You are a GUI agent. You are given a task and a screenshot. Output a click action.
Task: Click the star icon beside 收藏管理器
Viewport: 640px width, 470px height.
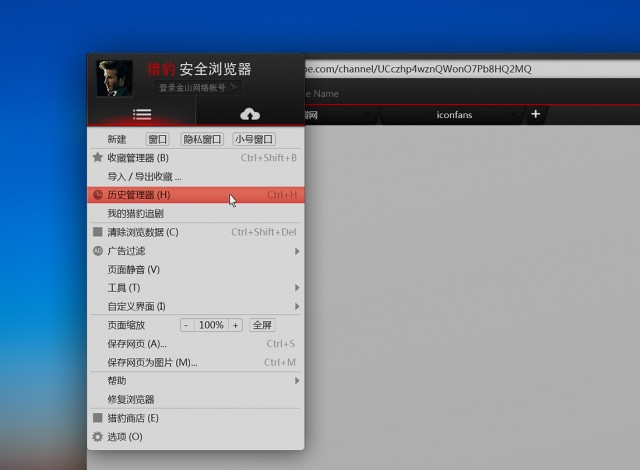click(98, 157)
